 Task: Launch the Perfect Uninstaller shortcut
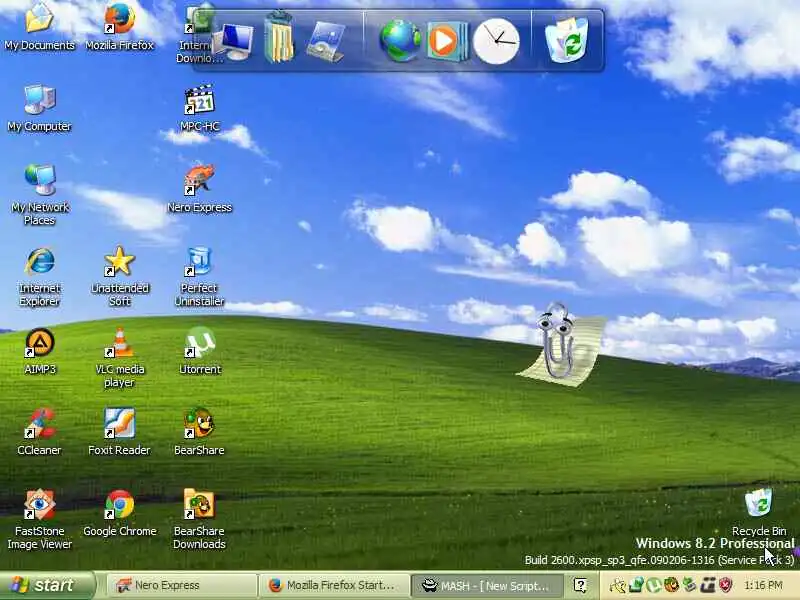tap(199, 277)
